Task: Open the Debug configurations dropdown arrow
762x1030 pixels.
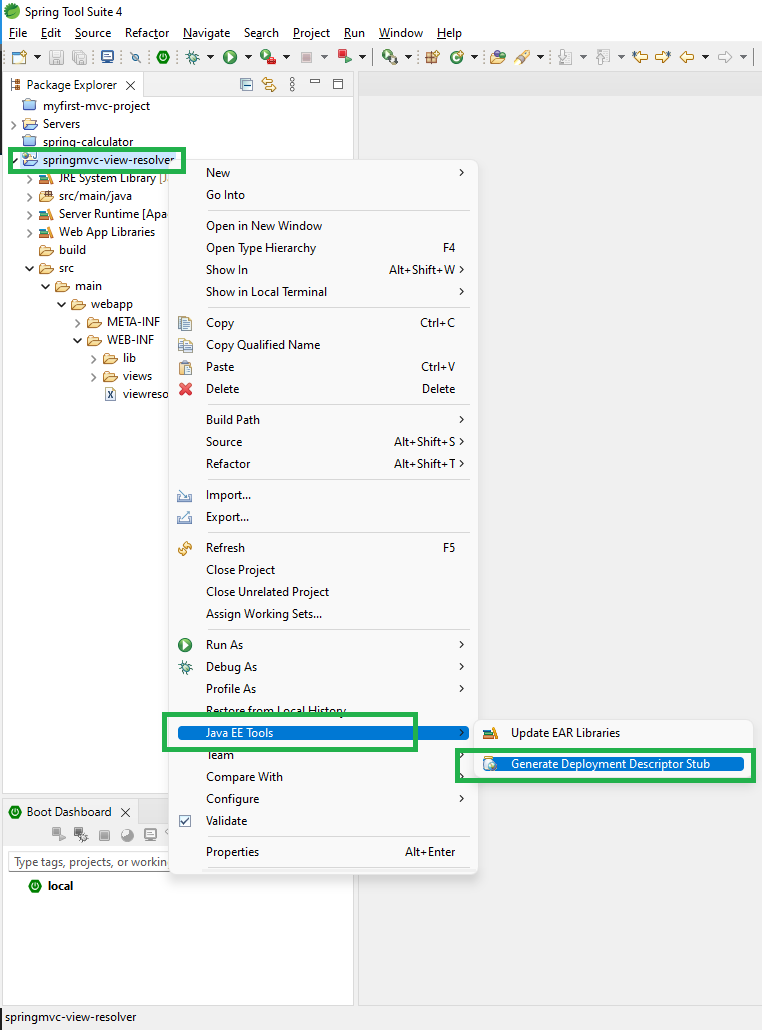Action: (210, 57)
